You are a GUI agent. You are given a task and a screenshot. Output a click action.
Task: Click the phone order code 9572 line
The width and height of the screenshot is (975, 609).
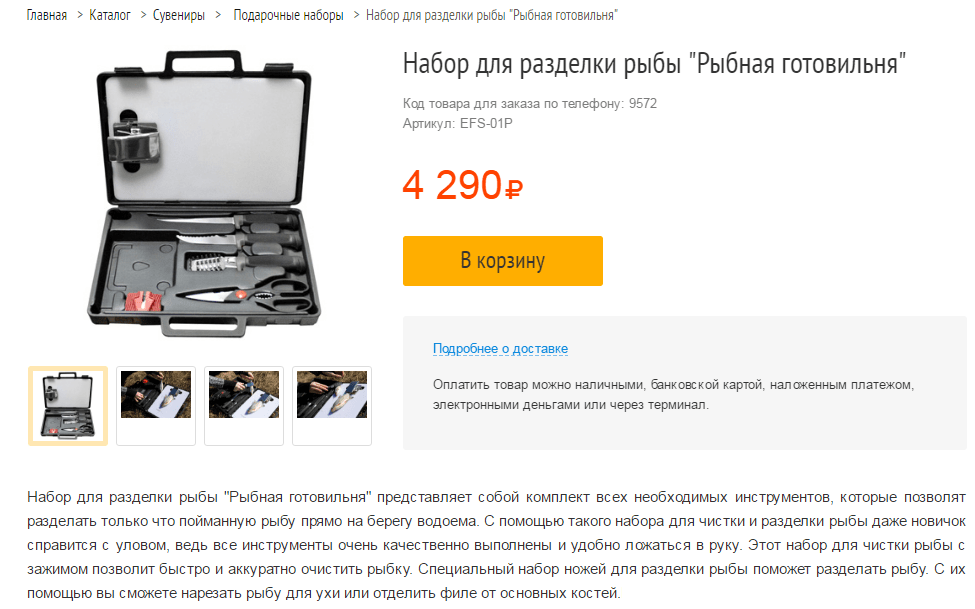(x=530, y=103)
